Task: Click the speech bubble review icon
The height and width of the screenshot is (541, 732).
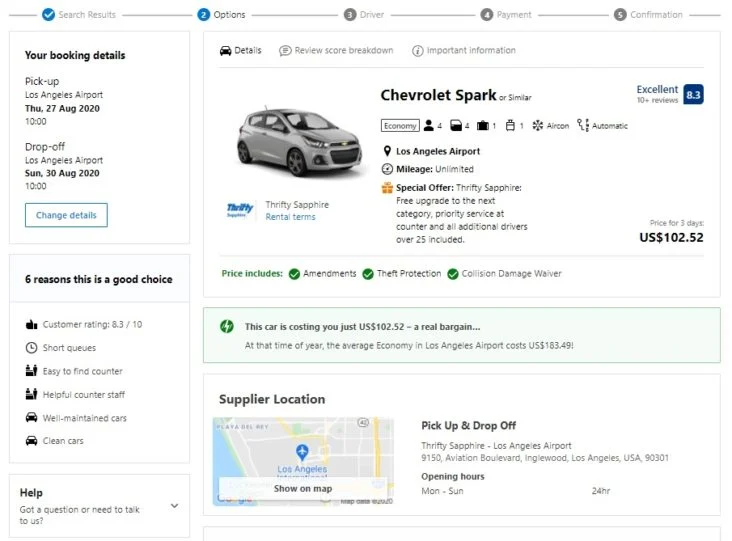Action: pyautogui.click(x=285, y=50)
